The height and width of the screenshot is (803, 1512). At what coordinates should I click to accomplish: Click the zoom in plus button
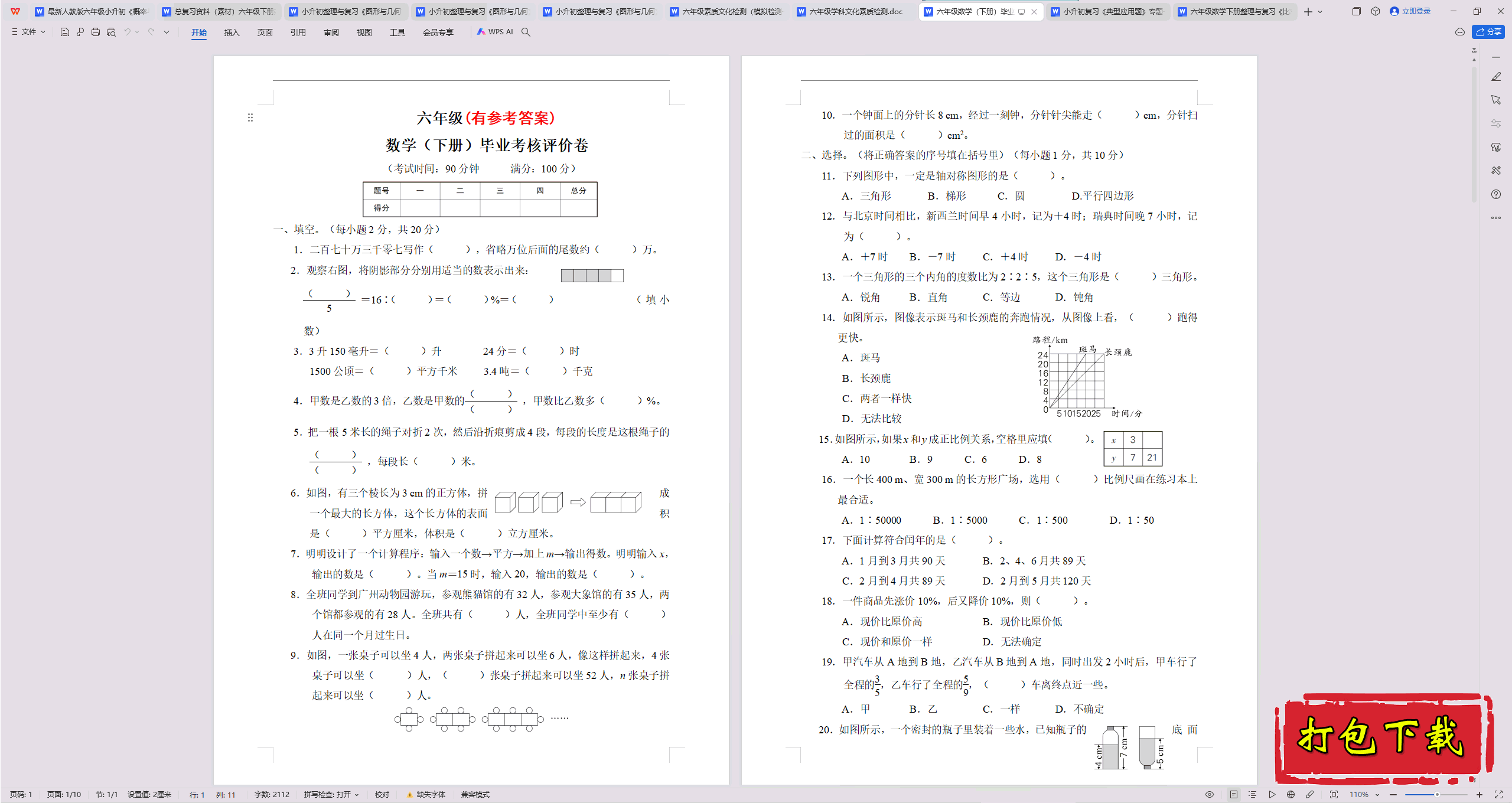point(1480,795)
